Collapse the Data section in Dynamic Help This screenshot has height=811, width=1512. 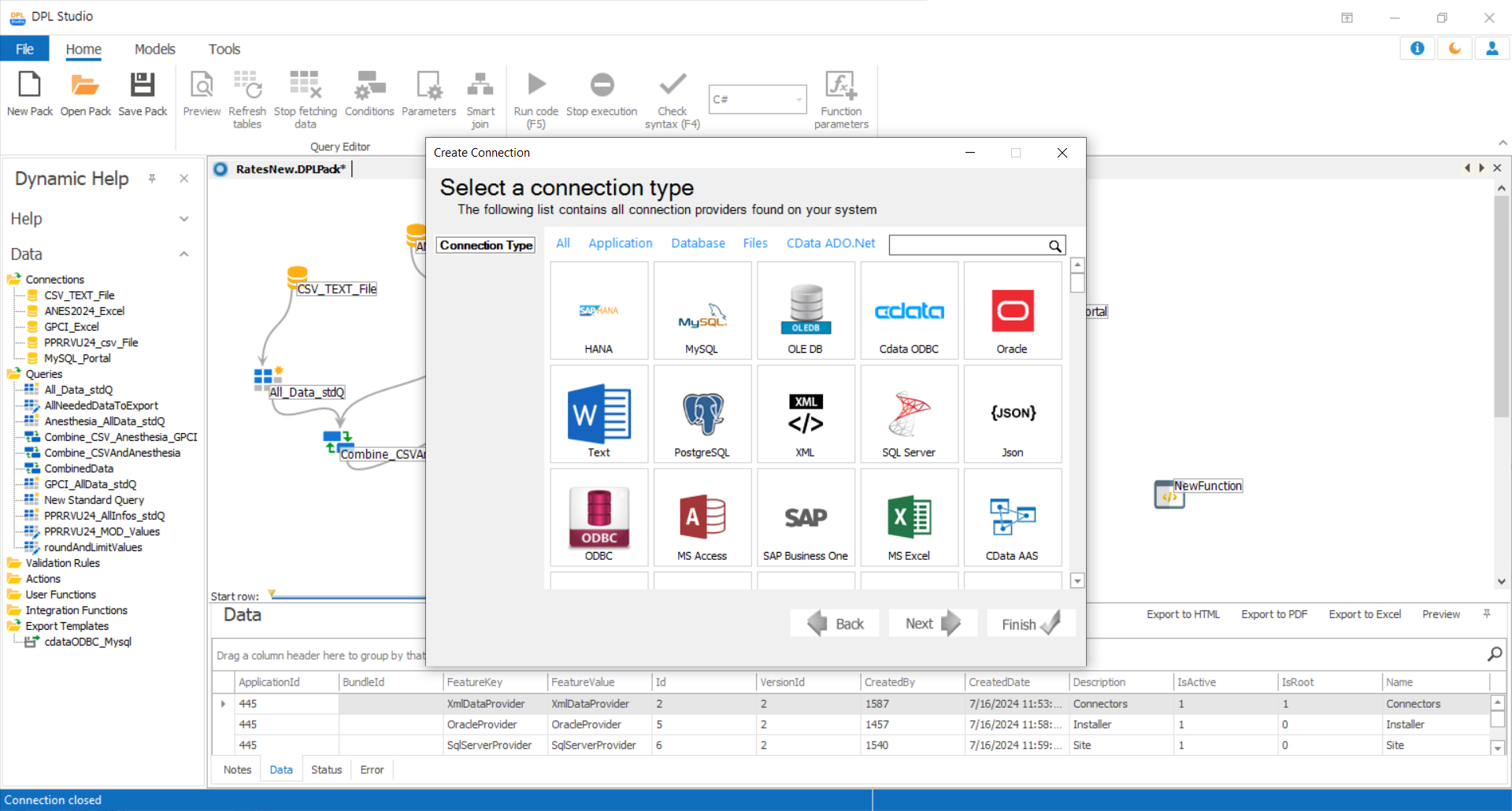pos(183,254)
